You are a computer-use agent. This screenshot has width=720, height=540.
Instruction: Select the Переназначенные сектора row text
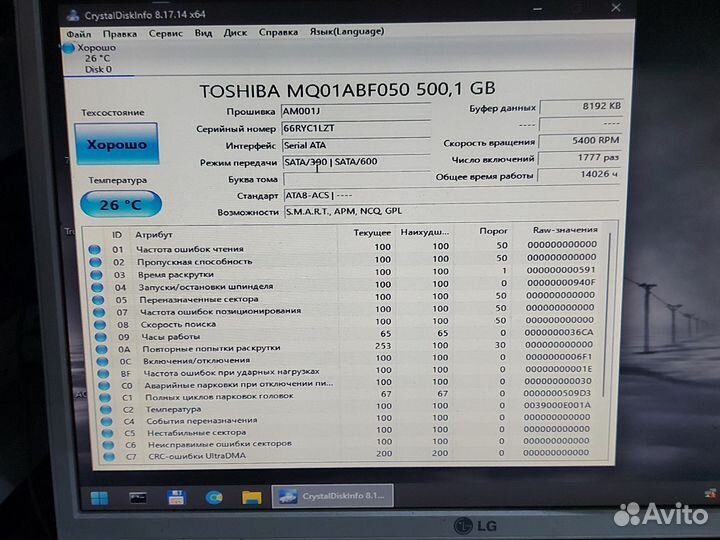tap(199, 299)
